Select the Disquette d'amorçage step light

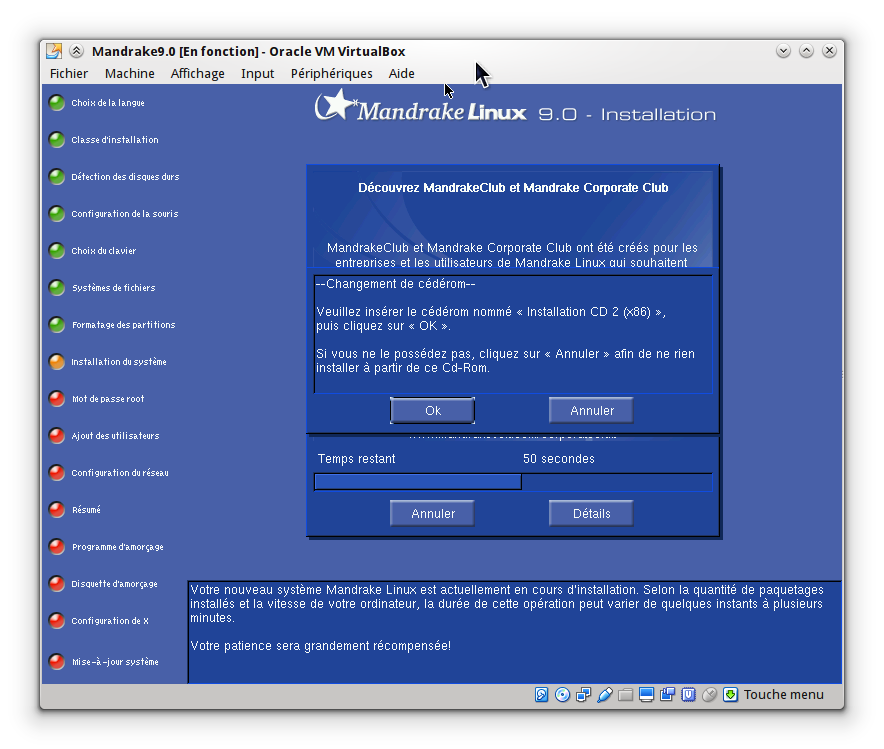click(x=57, y=584)
